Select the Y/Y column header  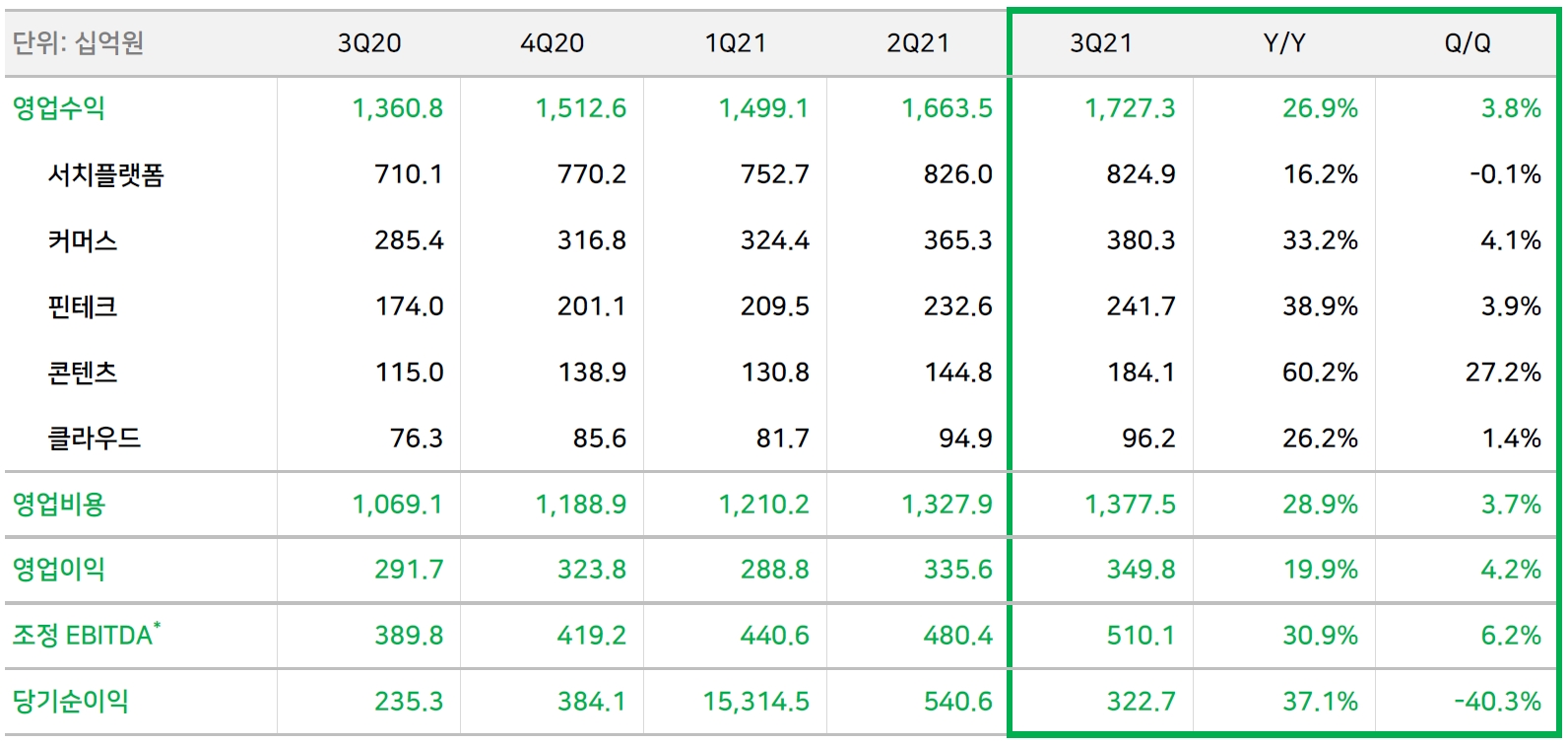tap(1284, 43)
